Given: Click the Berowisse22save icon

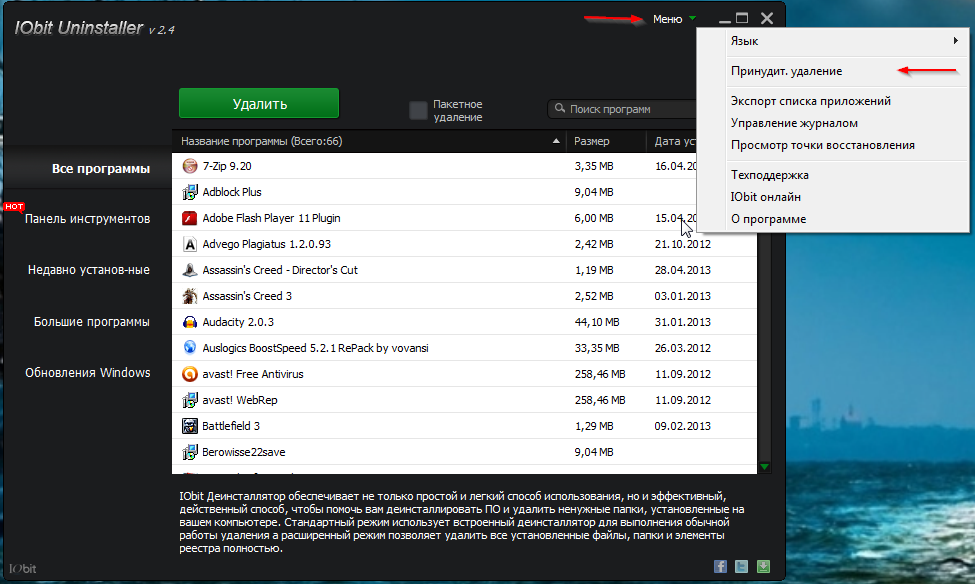Looking at the screenshot, I should (190, 452).
